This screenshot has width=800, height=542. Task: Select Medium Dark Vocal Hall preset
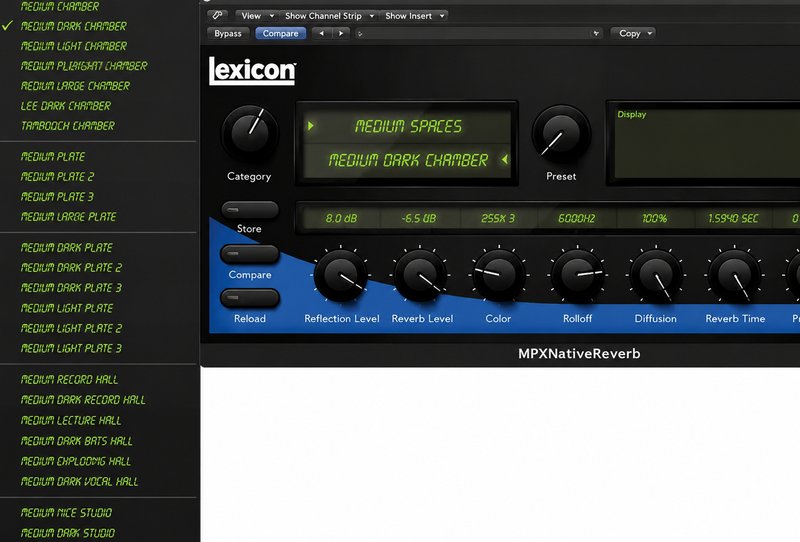point(80,481)
